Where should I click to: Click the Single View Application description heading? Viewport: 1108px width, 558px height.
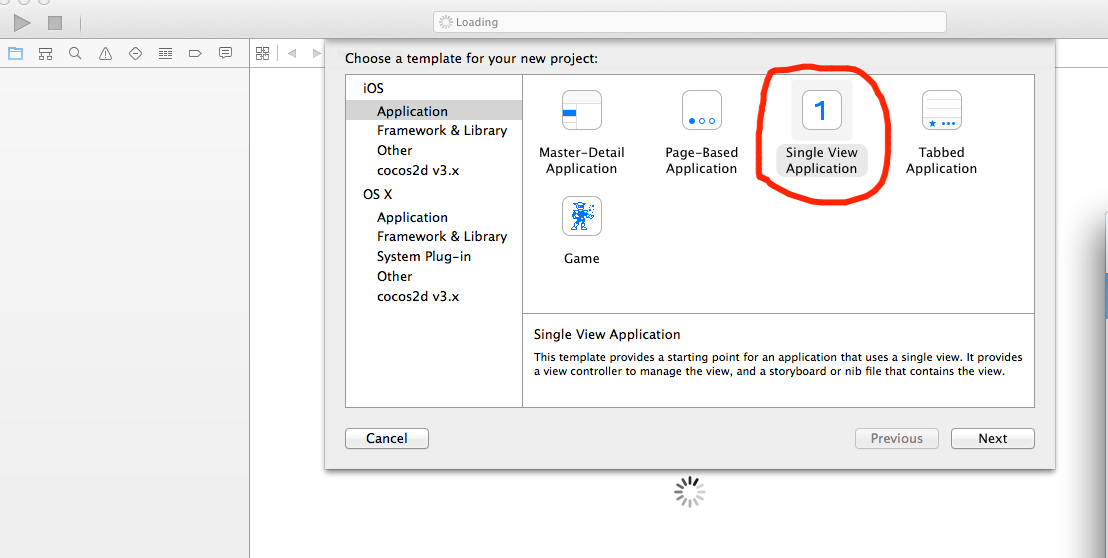607,334
